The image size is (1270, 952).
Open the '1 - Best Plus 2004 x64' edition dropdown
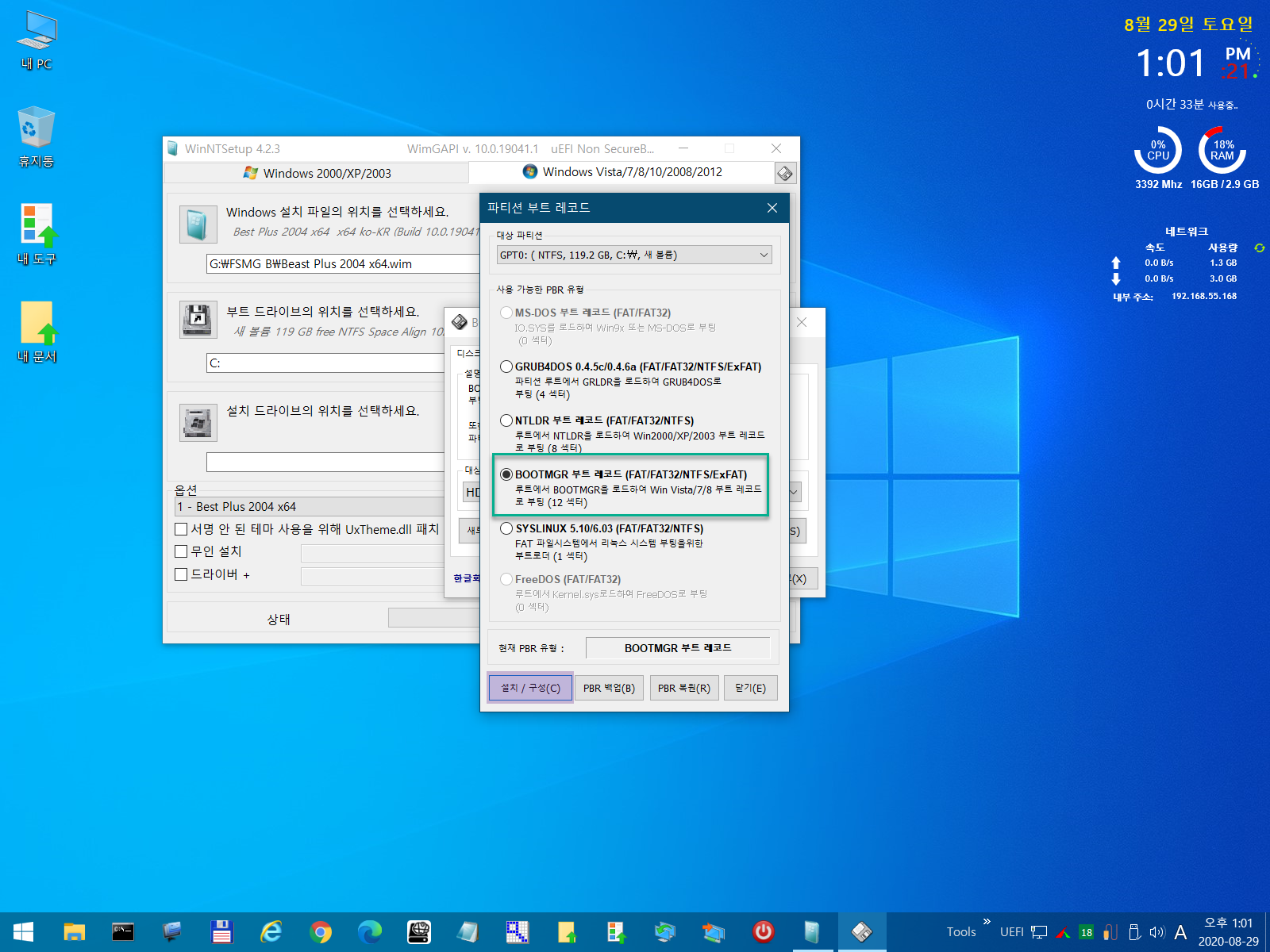tap(310, 506)
